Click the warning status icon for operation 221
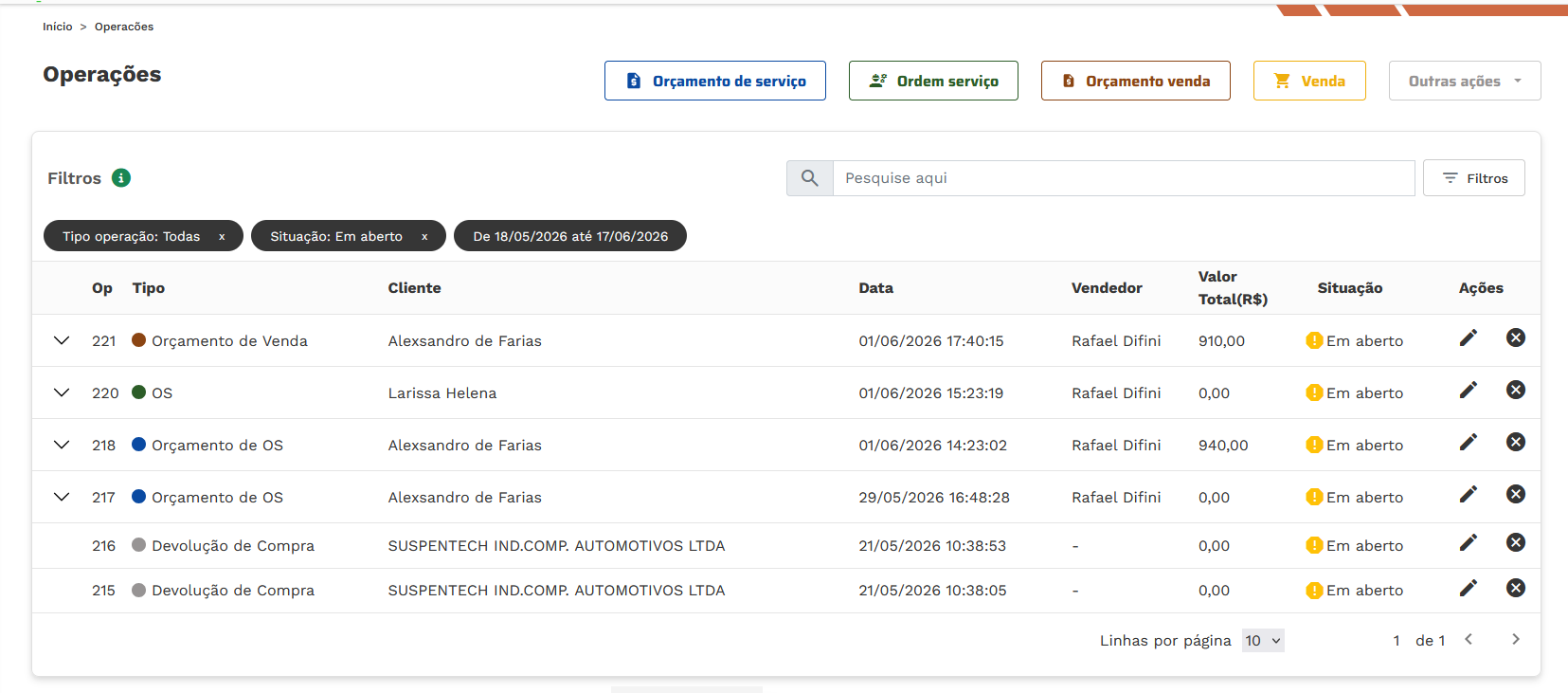1568x693 pixels. click(1314, 340)
